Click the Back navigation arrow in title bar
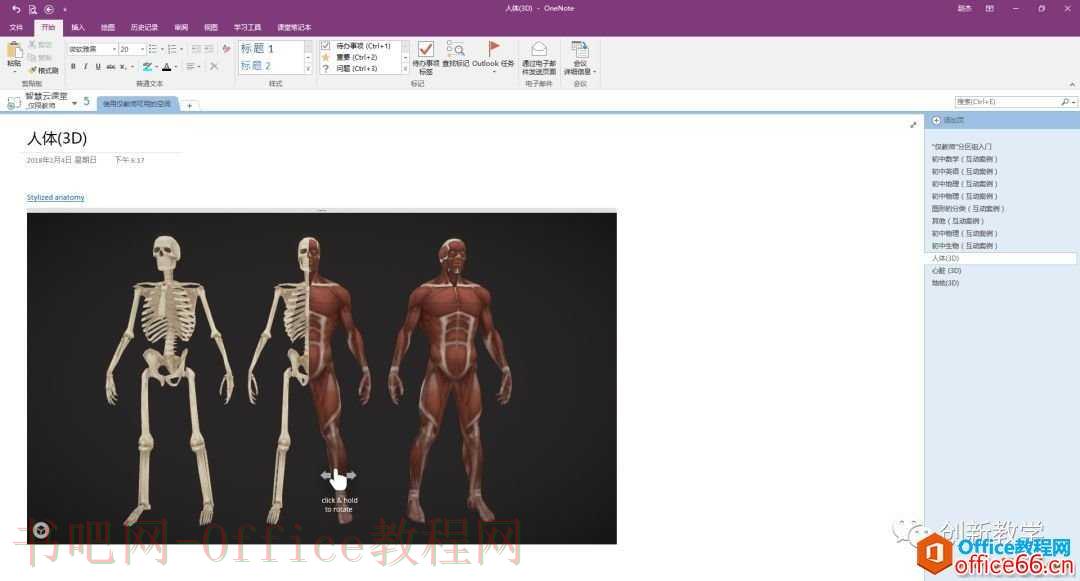The height and width of the screenshot is (581, 1080). [49, 9]
